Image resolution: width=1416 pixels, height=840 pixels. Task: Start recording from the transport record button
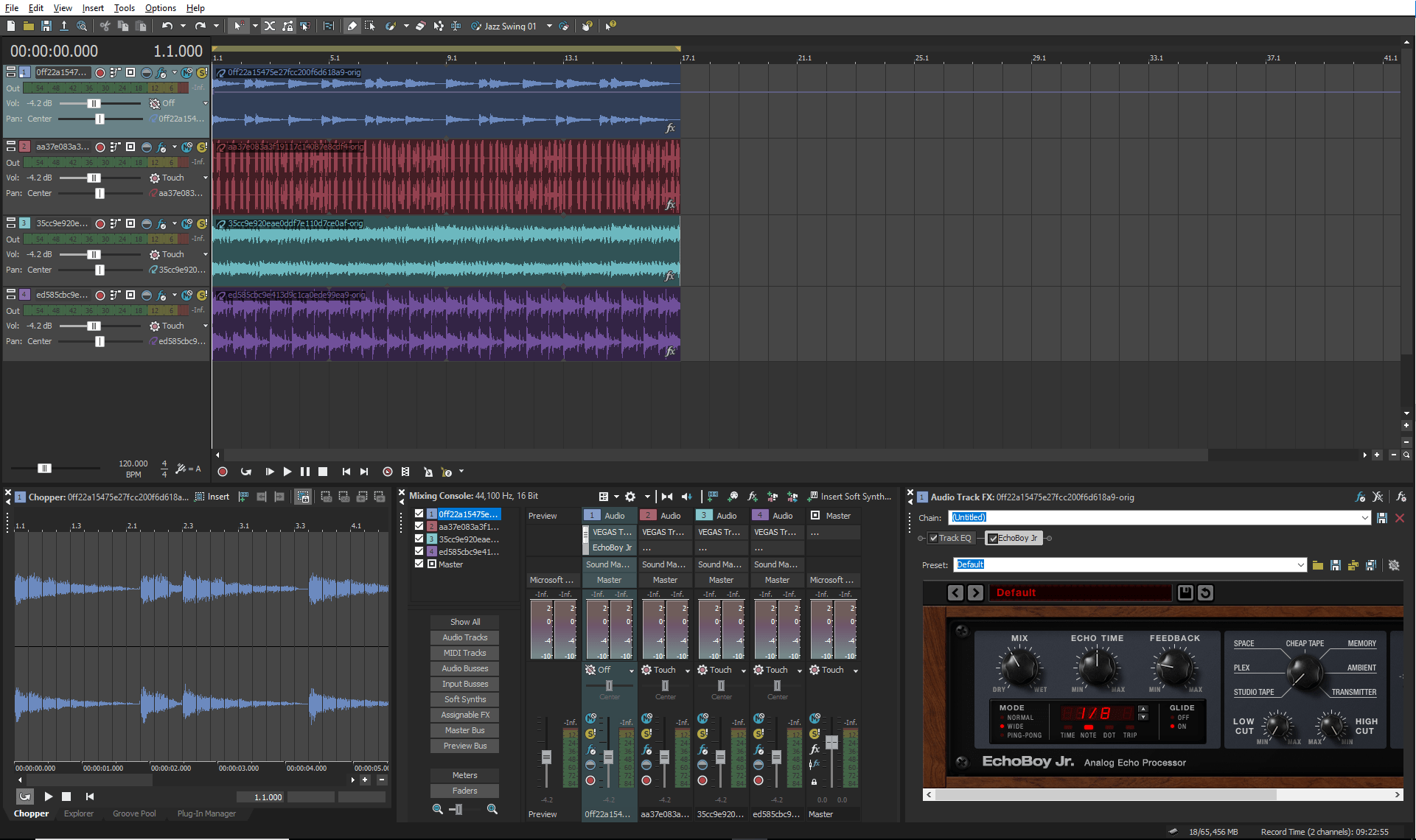pos(223,472)
